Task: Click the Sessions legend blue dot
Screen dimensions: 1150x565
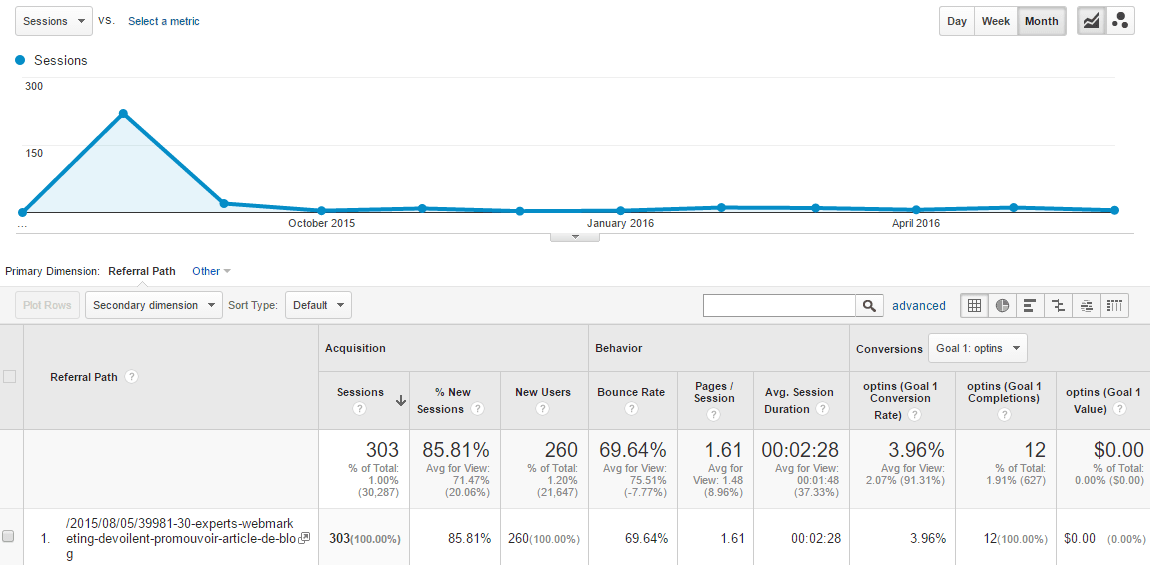Action: [x=21, y=60]
